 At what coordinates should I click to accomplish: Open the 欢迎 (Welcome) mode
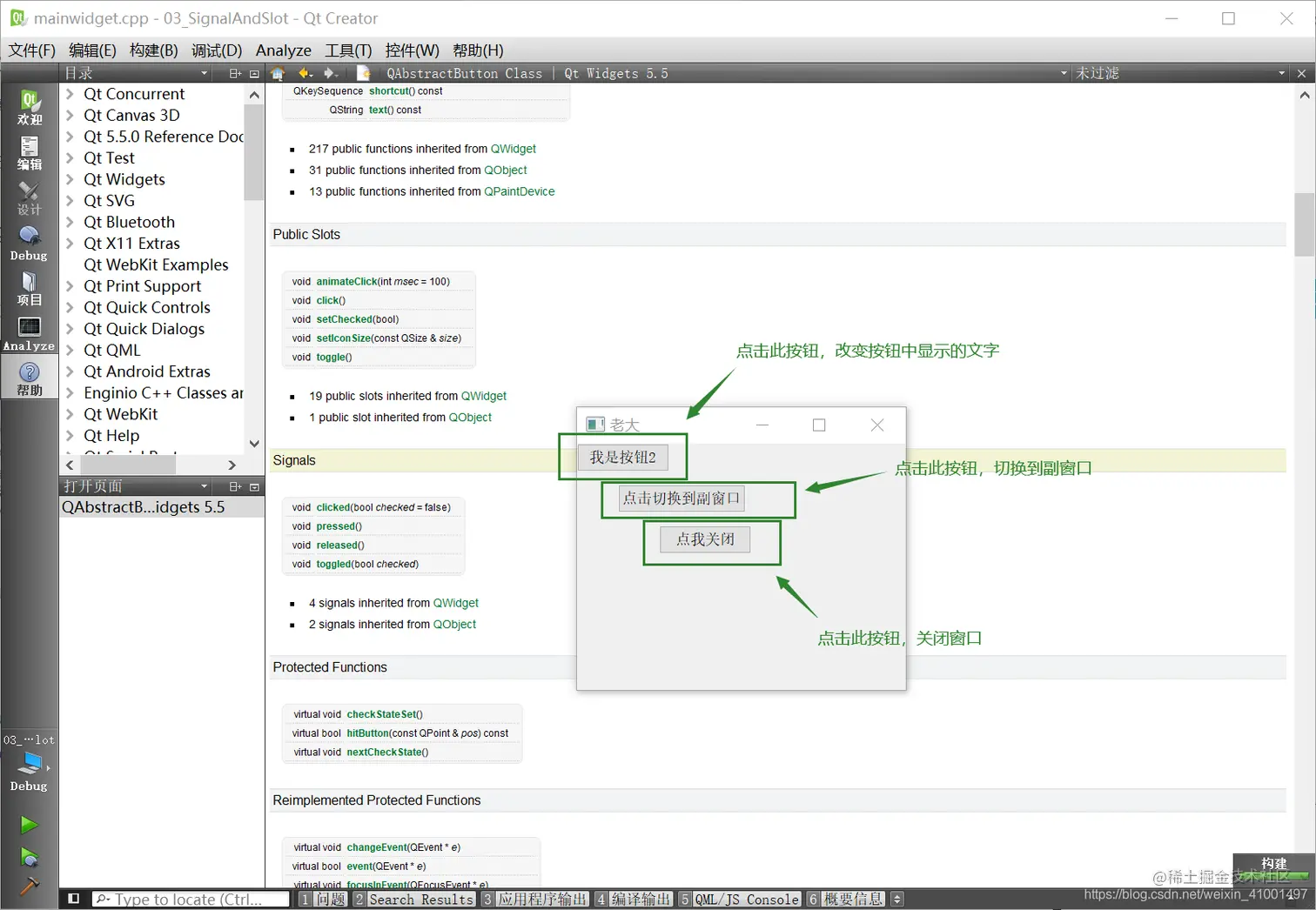29,107
